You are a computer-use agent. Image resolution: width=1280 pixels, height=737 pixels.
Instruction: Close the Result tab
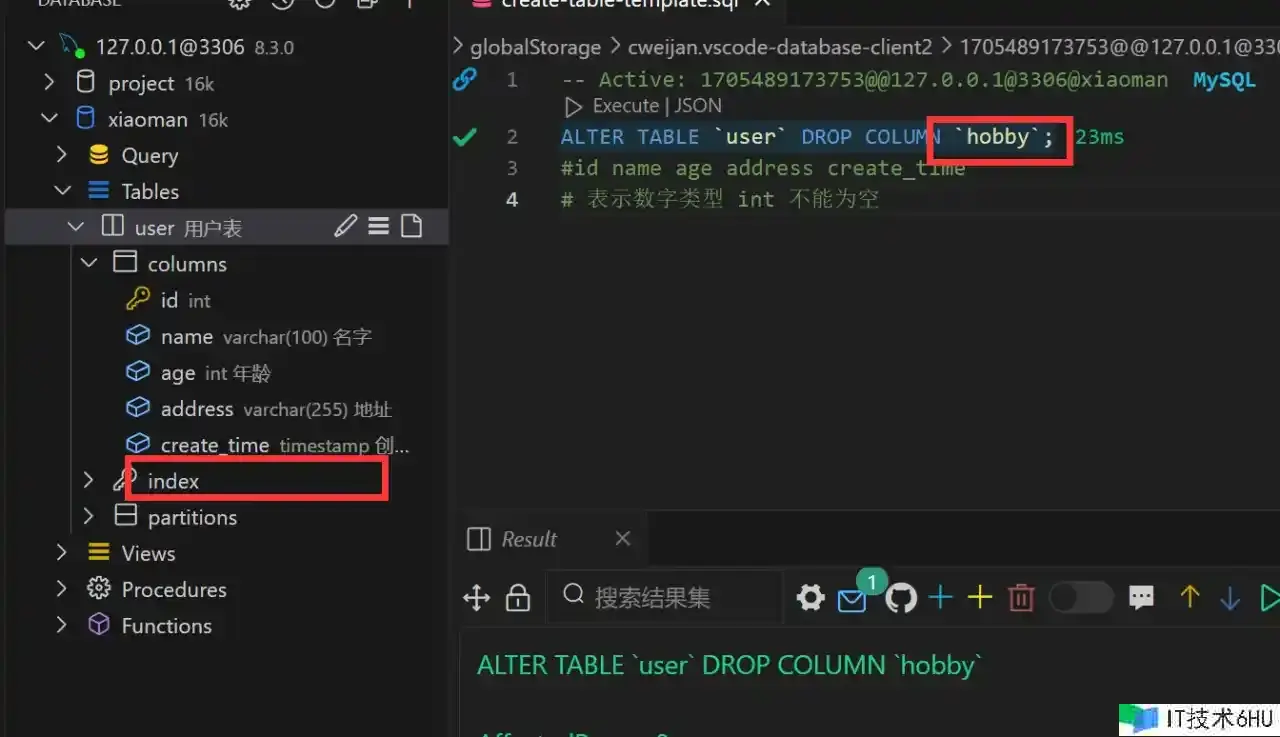623,538
